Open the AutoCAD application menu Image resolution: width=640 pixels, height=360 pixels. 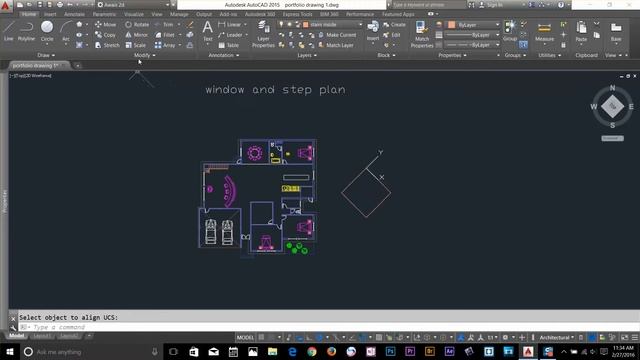(x=6, y=6)
